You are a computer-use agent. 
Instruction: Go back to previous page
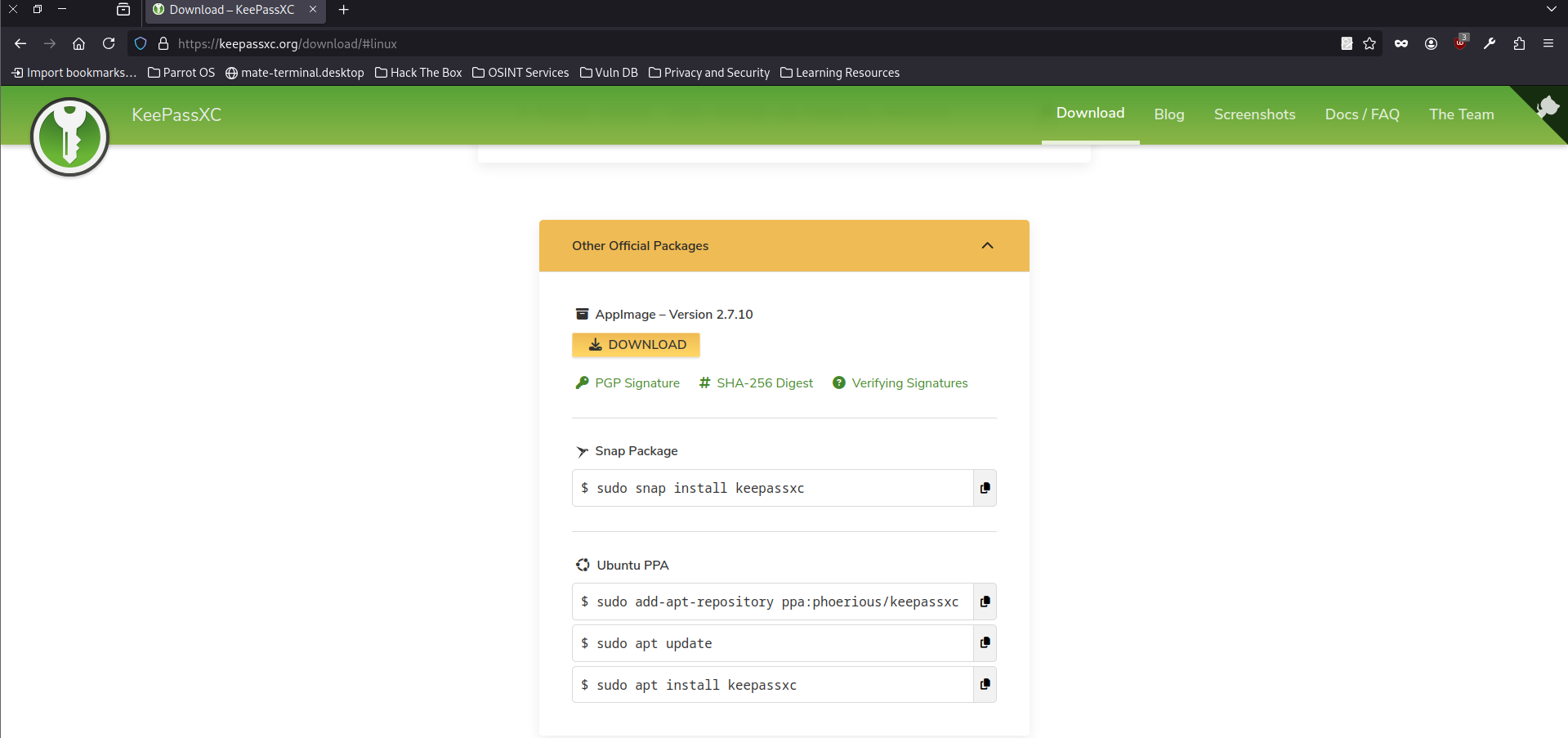click(x=20, y=43)
